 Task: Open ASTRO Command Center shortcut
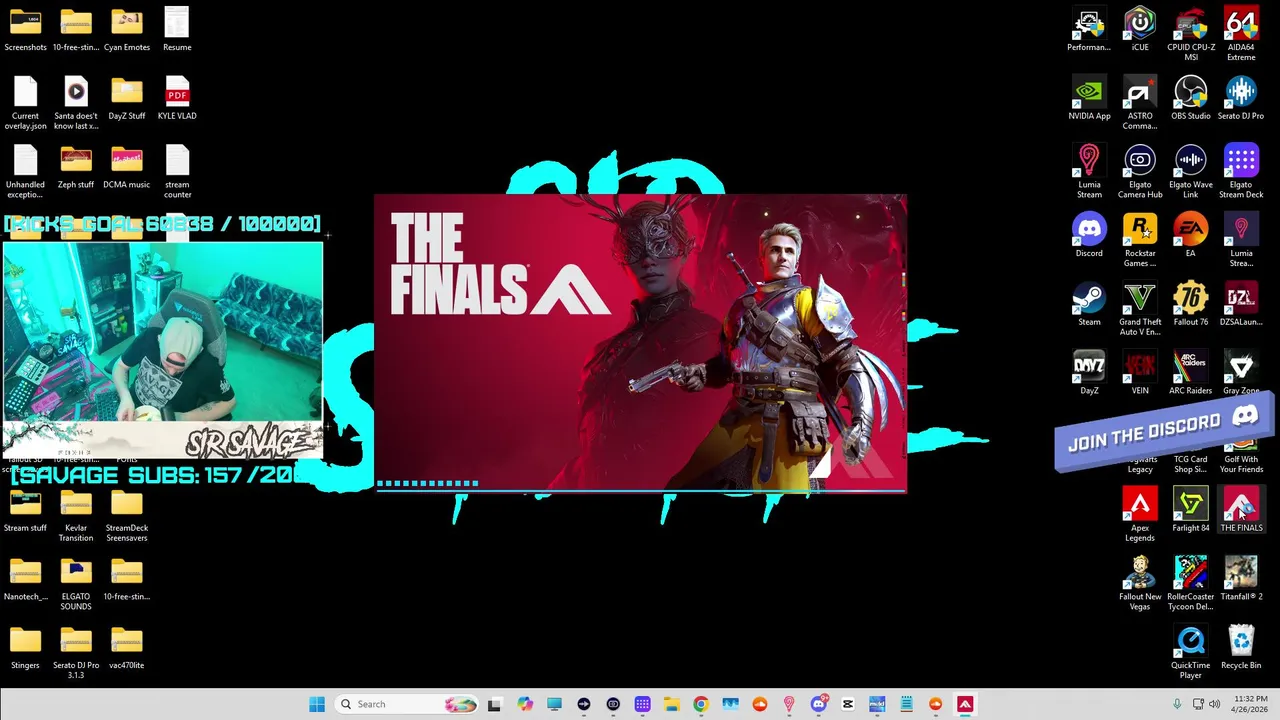click(1140, 104)
